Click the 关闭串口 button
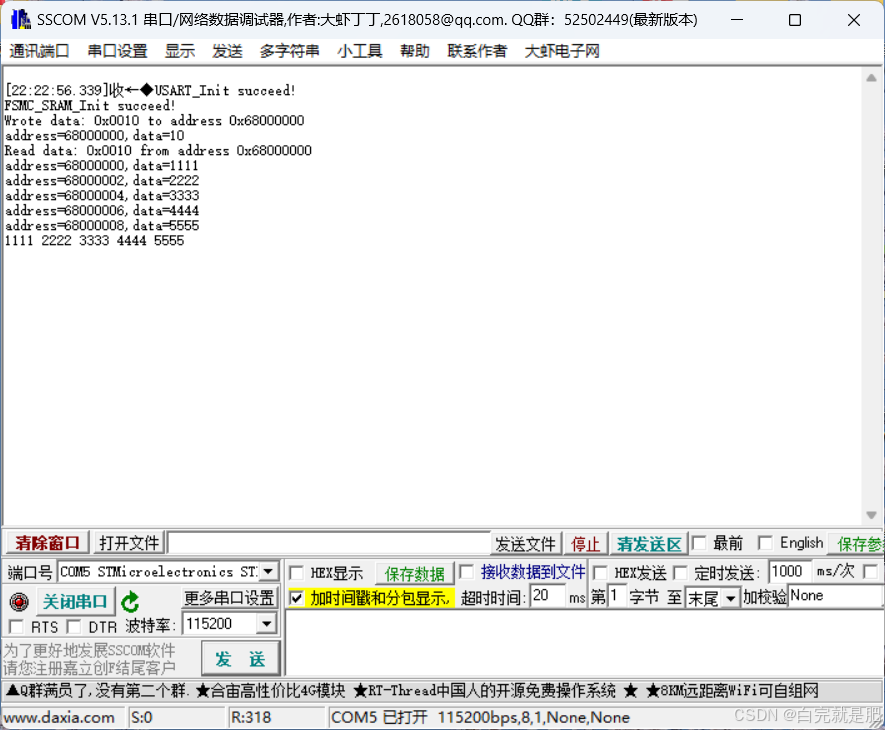885x730 pixels. coord(75,601)
